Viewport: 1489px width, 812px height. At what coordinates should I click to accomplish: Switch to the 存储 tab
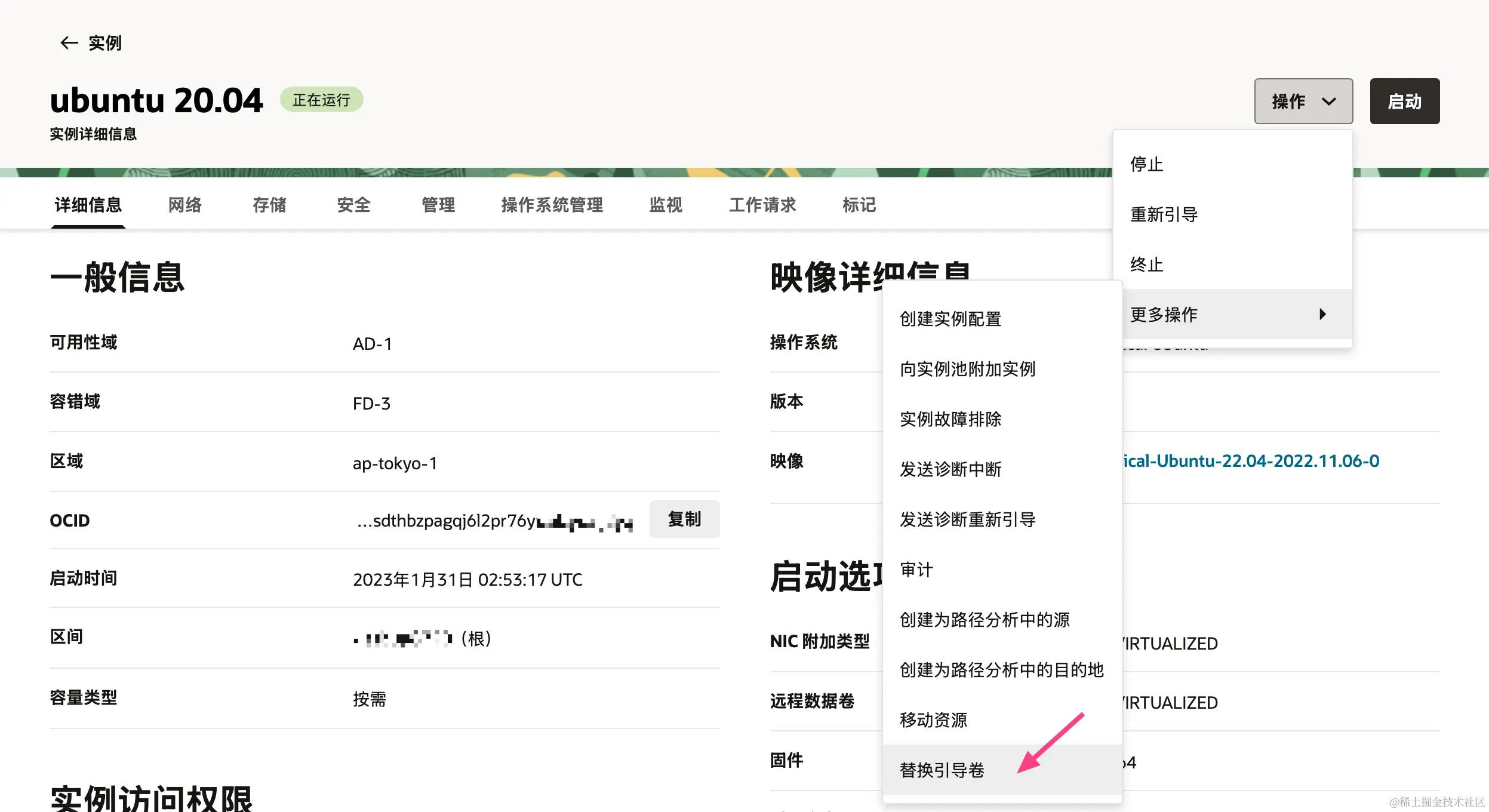pyautogui.click(x=269, y=205)
